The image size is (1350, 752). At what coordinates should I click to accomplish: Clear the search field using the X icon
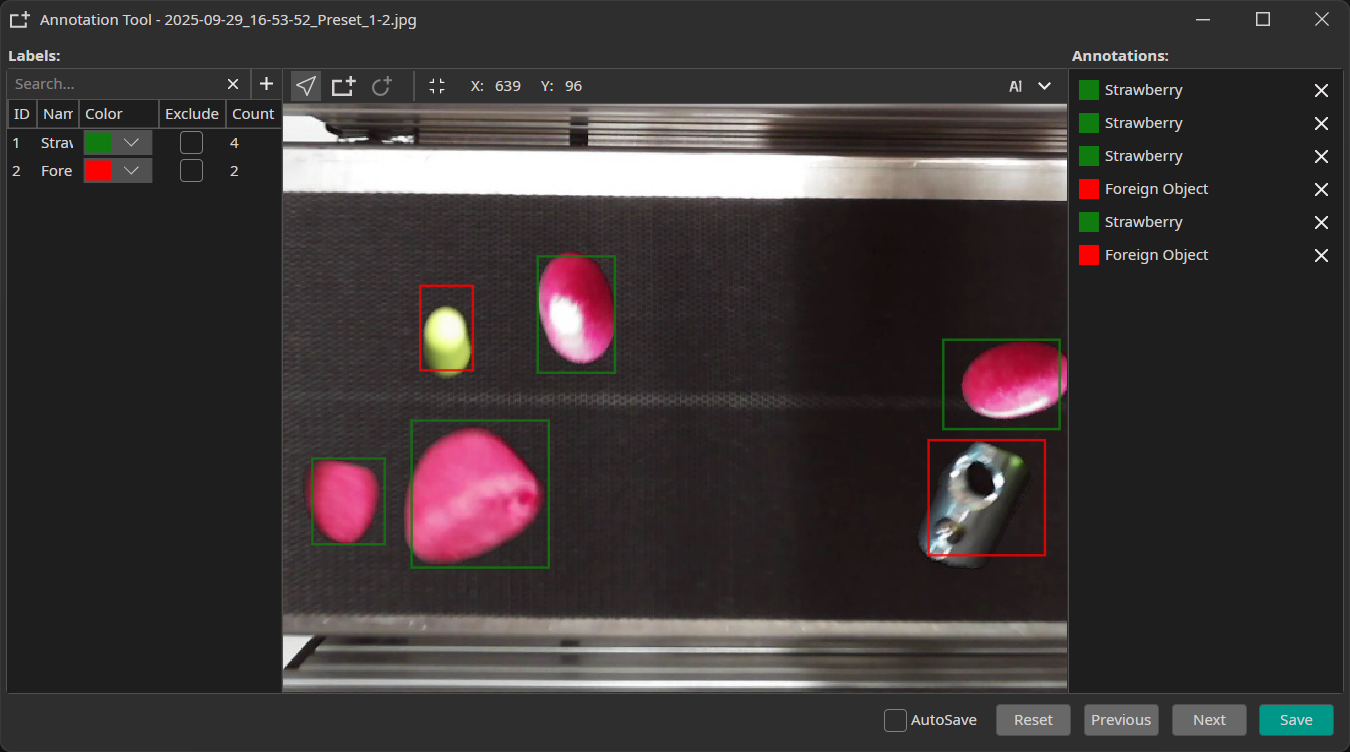click(x=232, y=84)
